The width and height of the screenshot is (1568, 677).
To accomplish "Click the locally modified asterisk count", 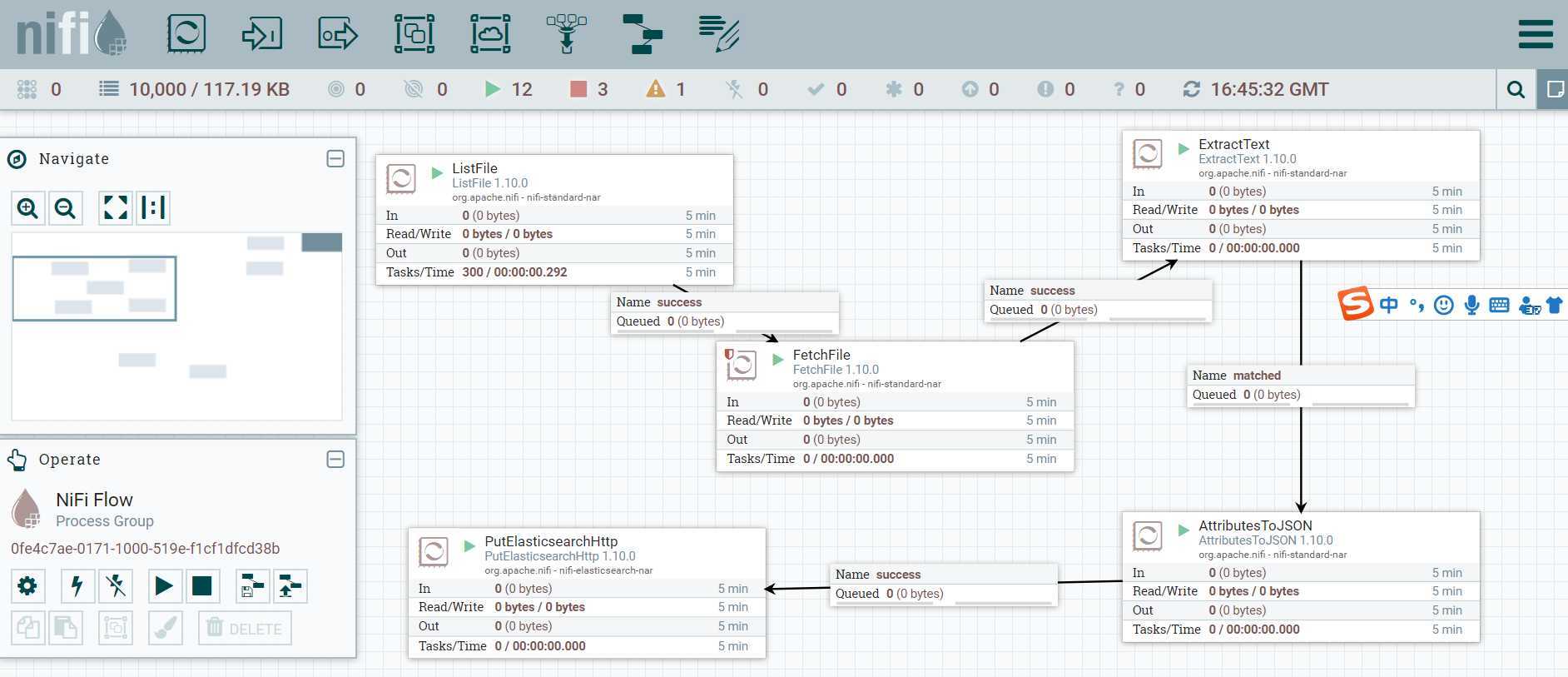I will click(904, 89).
